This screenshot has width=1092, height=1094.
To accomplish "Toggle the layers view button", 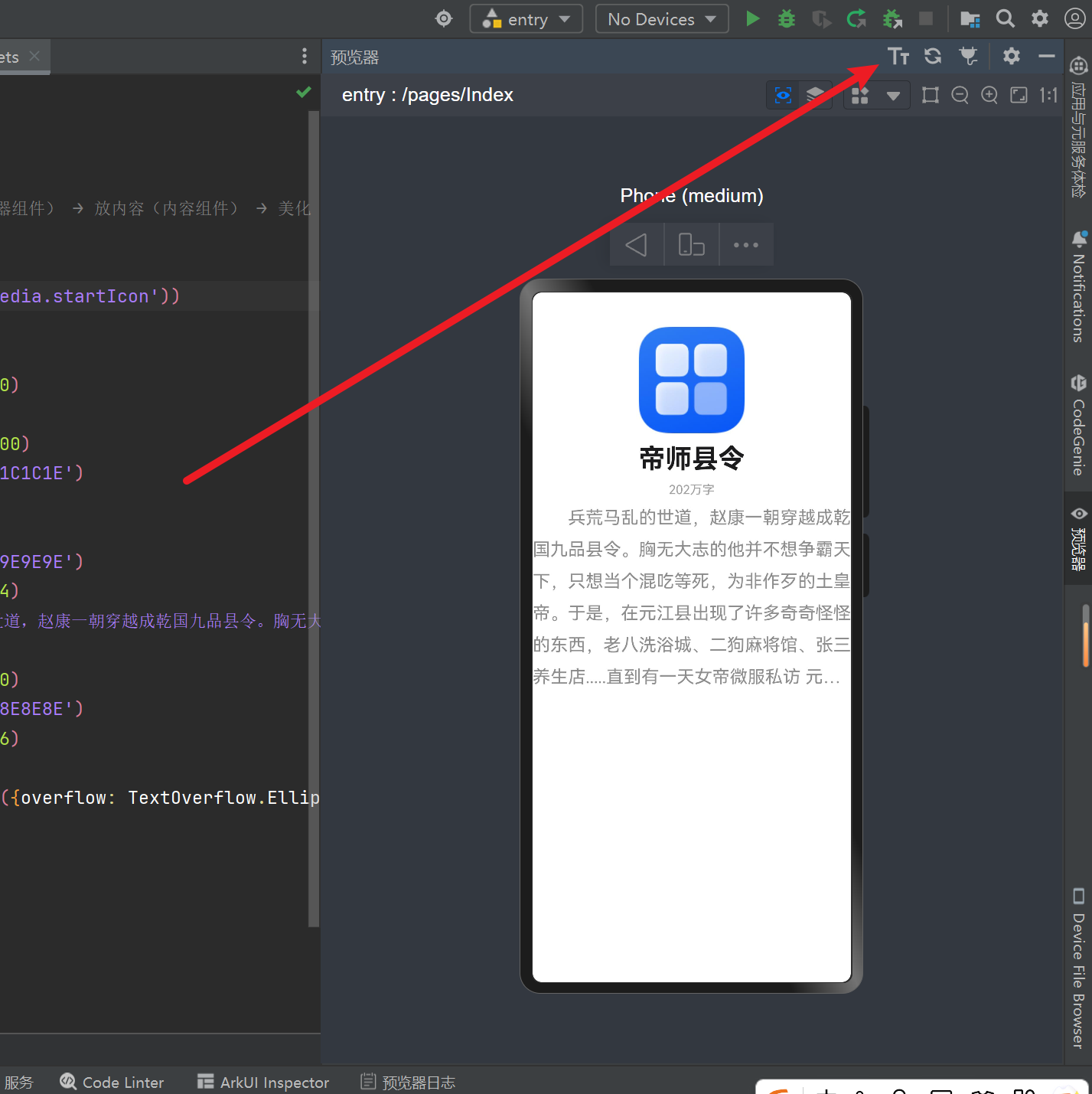I will (815, 95).
